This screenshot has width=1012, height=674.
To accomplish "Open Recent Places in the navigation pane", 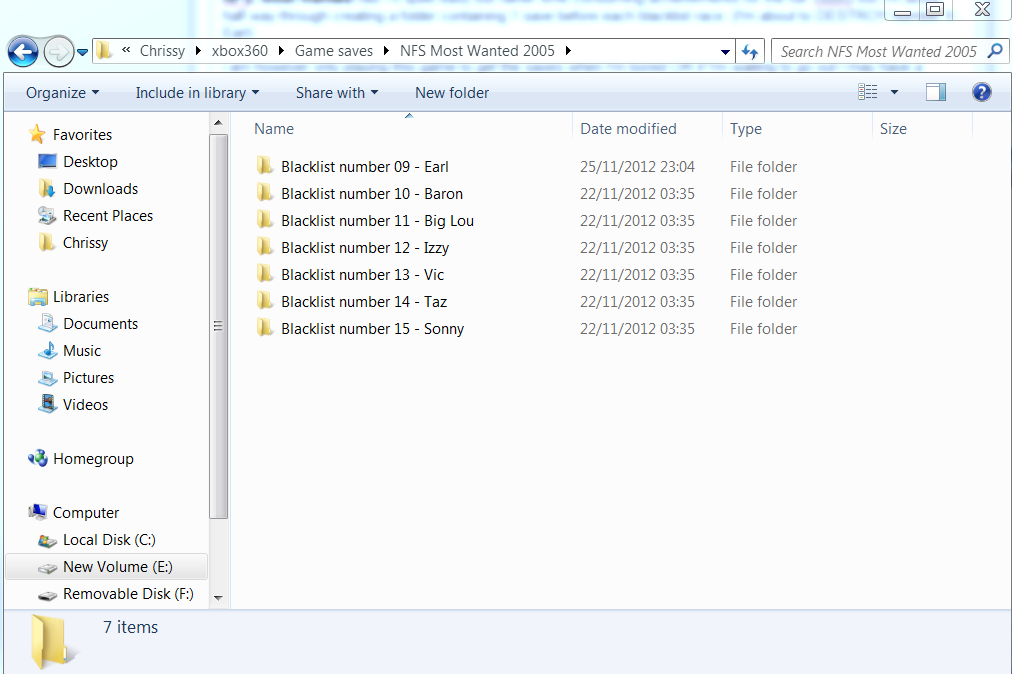I will point(107,216).
